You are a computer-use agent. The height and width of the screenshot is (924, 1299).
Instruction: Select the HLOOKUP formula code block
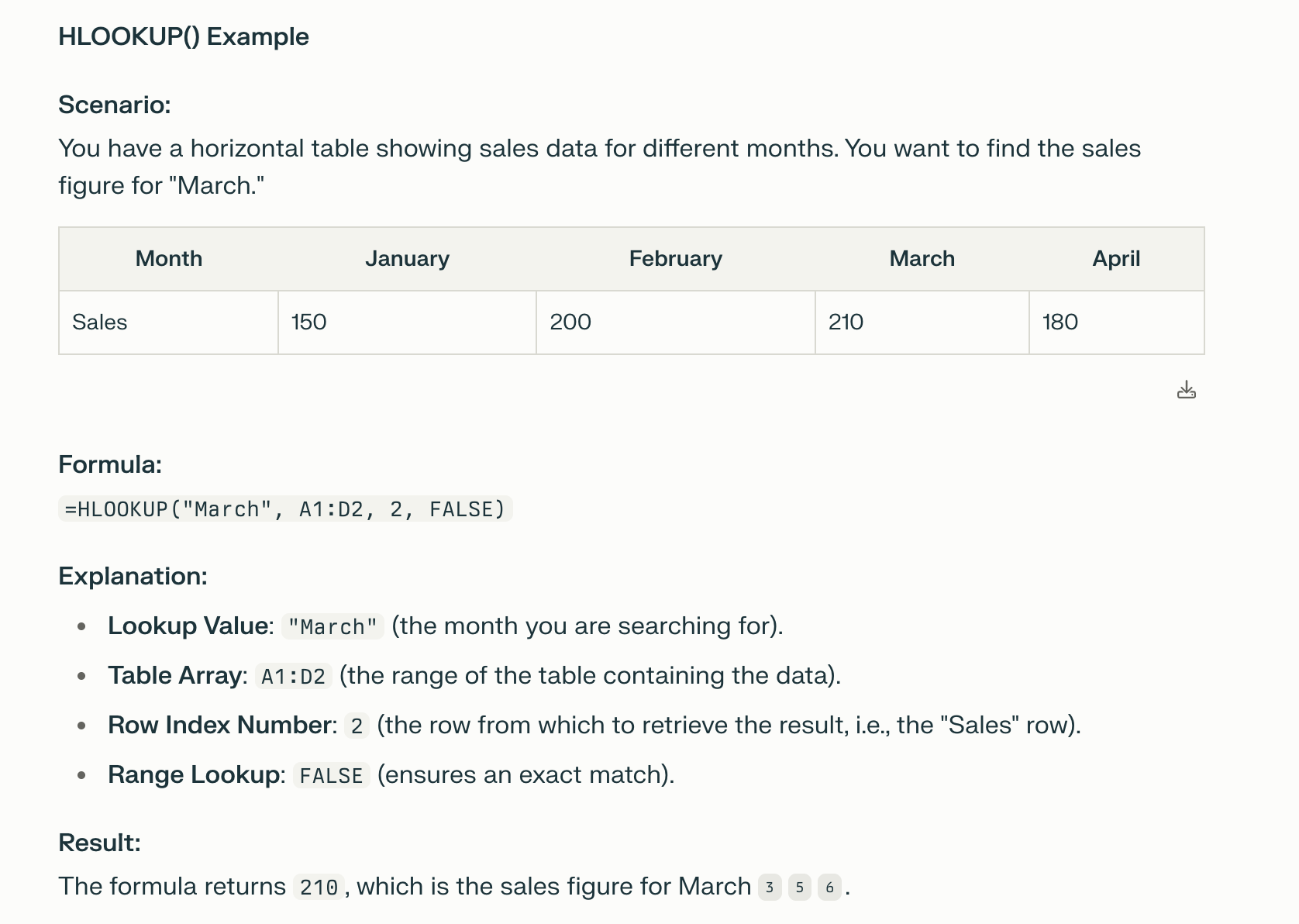coord(285,509)
